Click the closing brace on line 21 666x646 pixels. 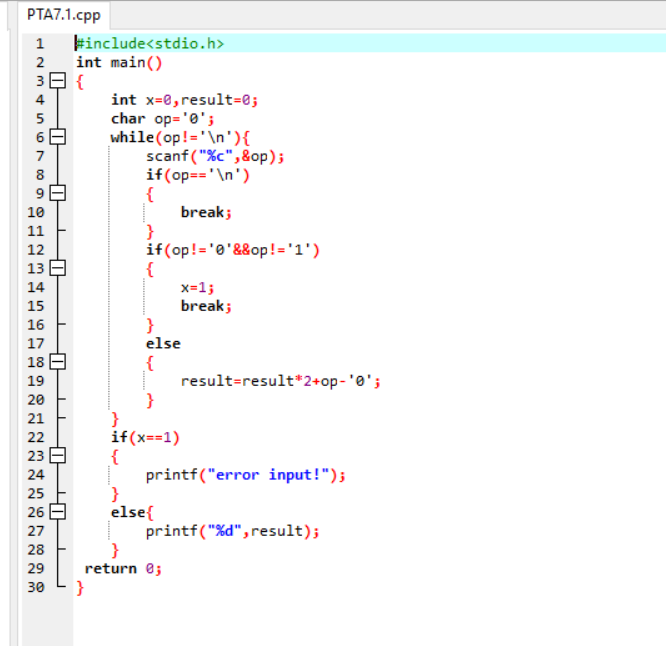pos(115,419)
